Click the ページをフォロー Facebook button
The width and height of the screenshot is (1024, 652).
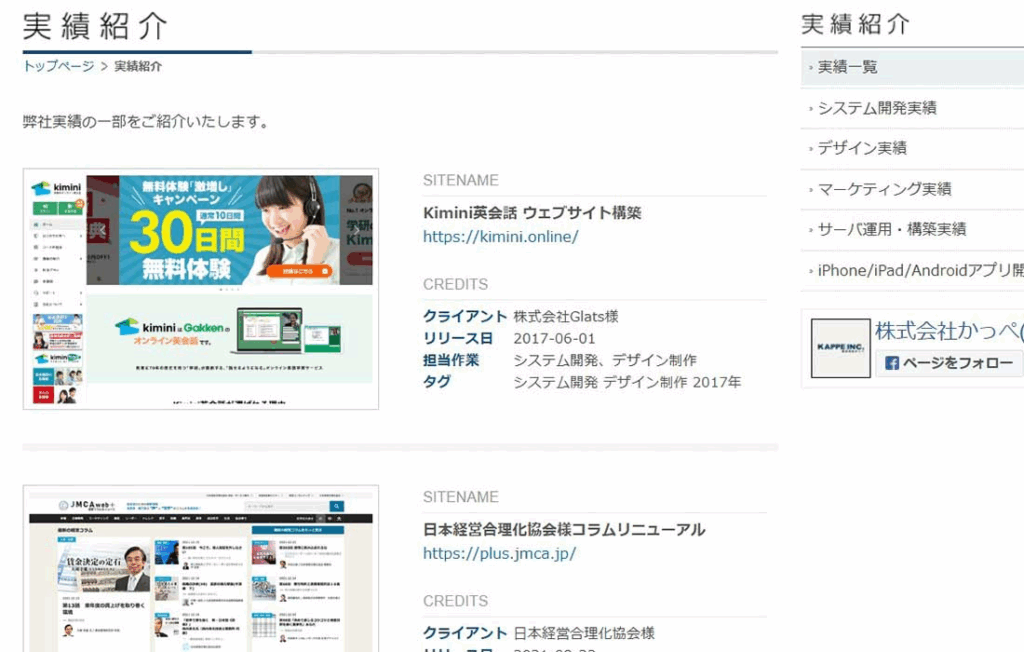(x=948, y=363)
